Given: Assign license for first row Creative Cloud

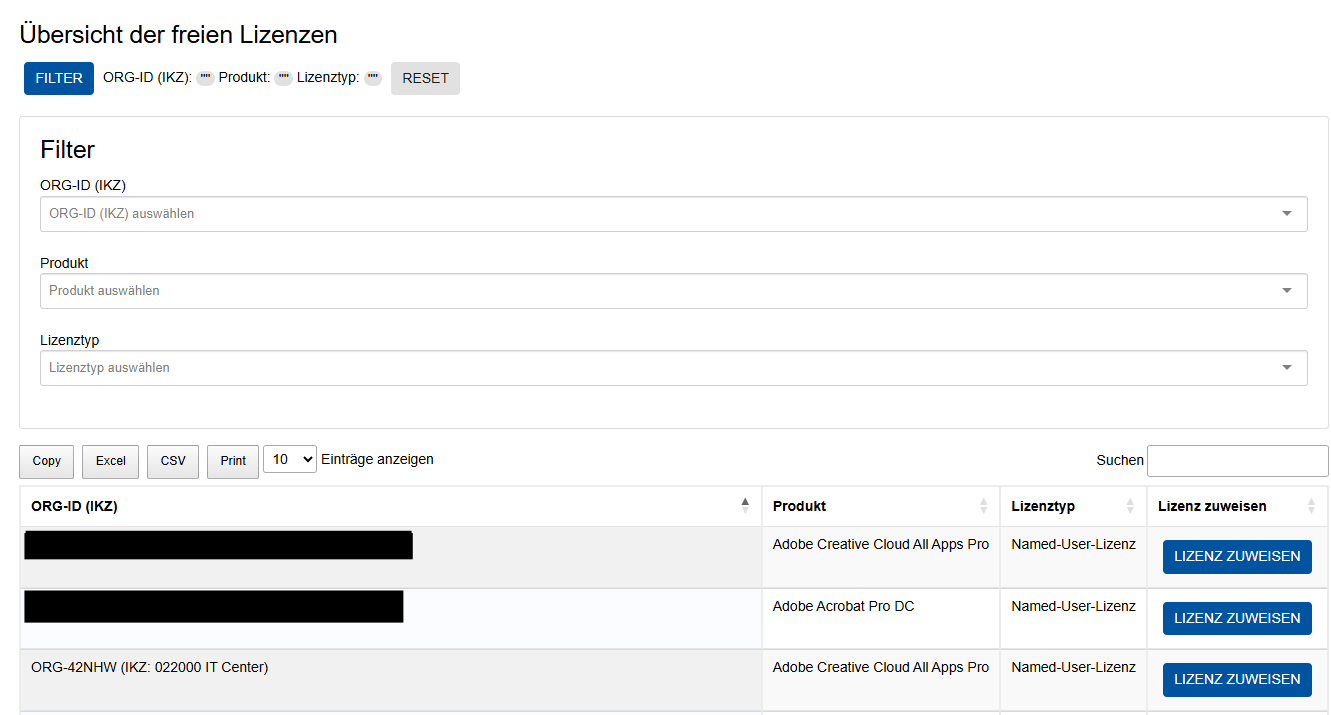Looking at the screenshot, I should (x=1237, y=557).
